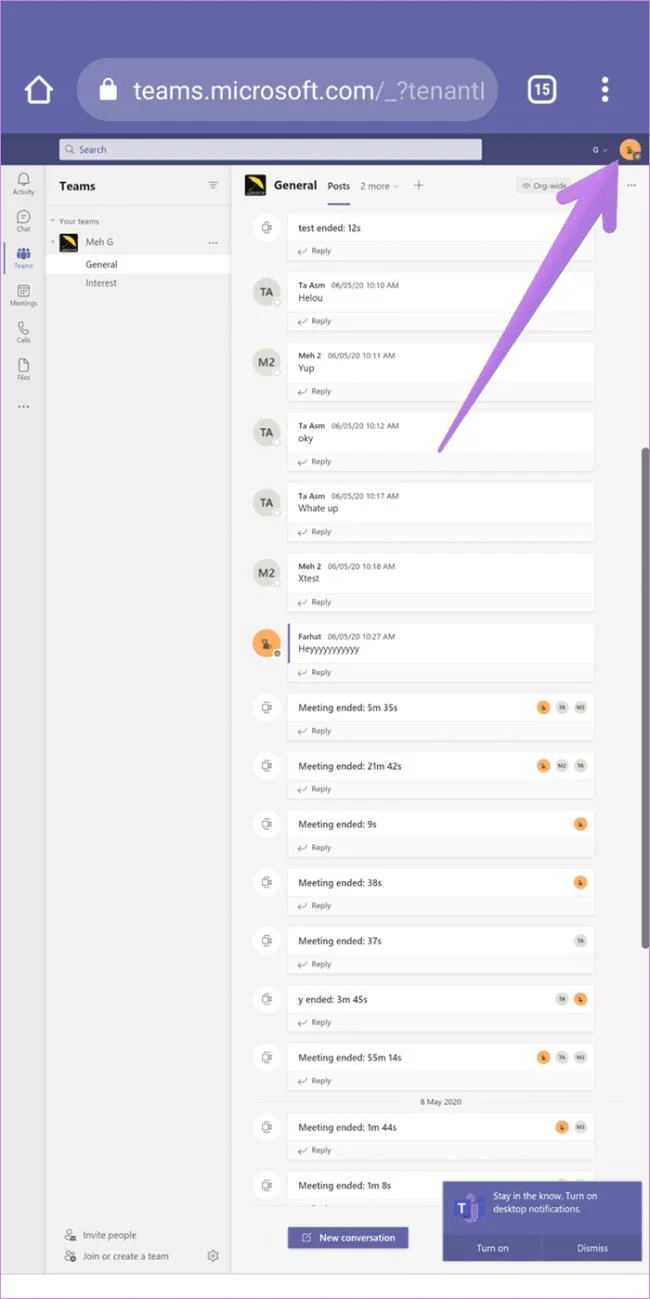Reply to the Whate up message

click(x=315, y=532)
